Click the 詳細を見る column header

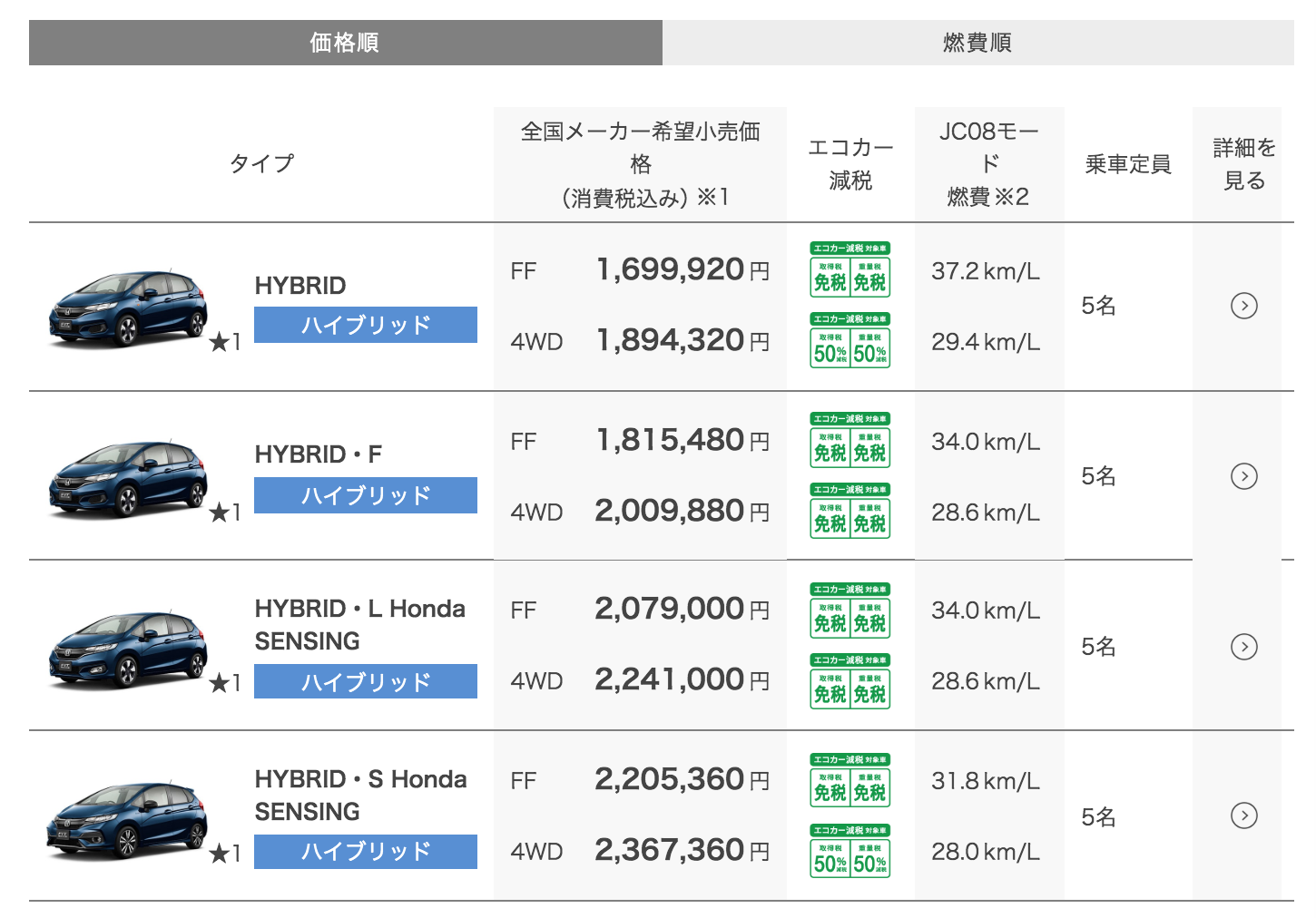point(1243,164)
